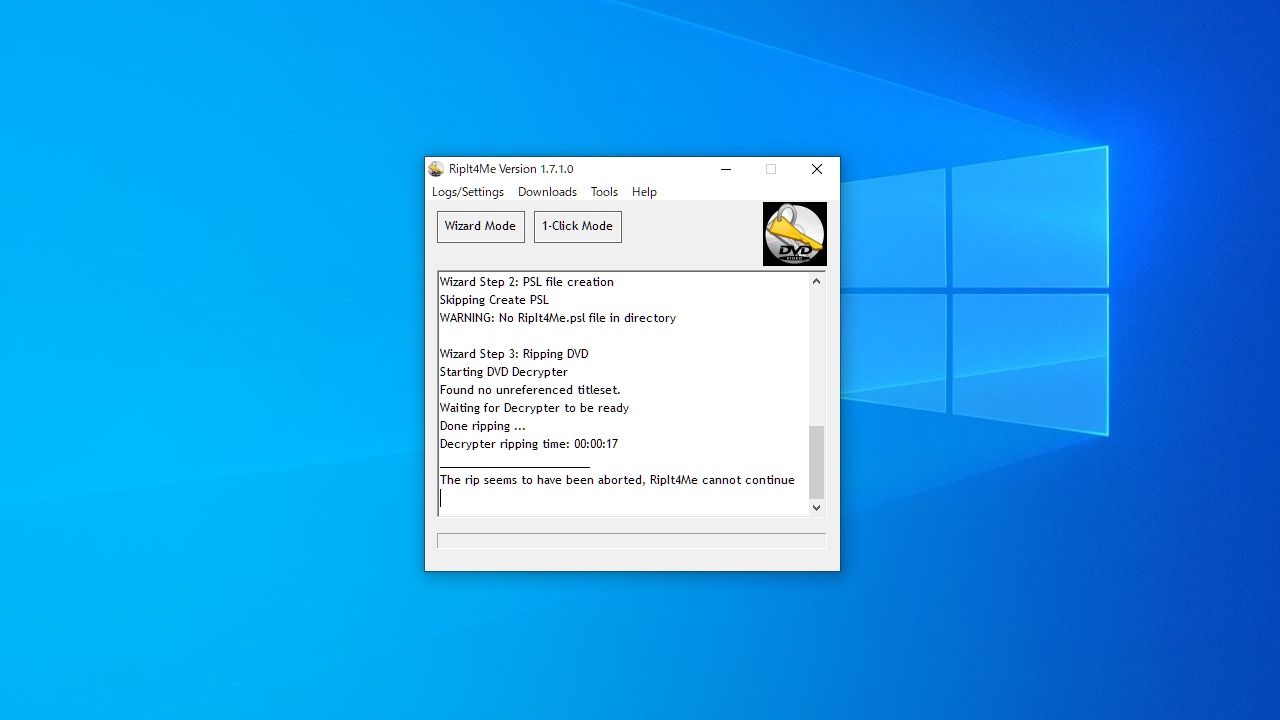Open the Downloads menu
The width and height of the screenshot is (1280, 720).
click(547, 192)
